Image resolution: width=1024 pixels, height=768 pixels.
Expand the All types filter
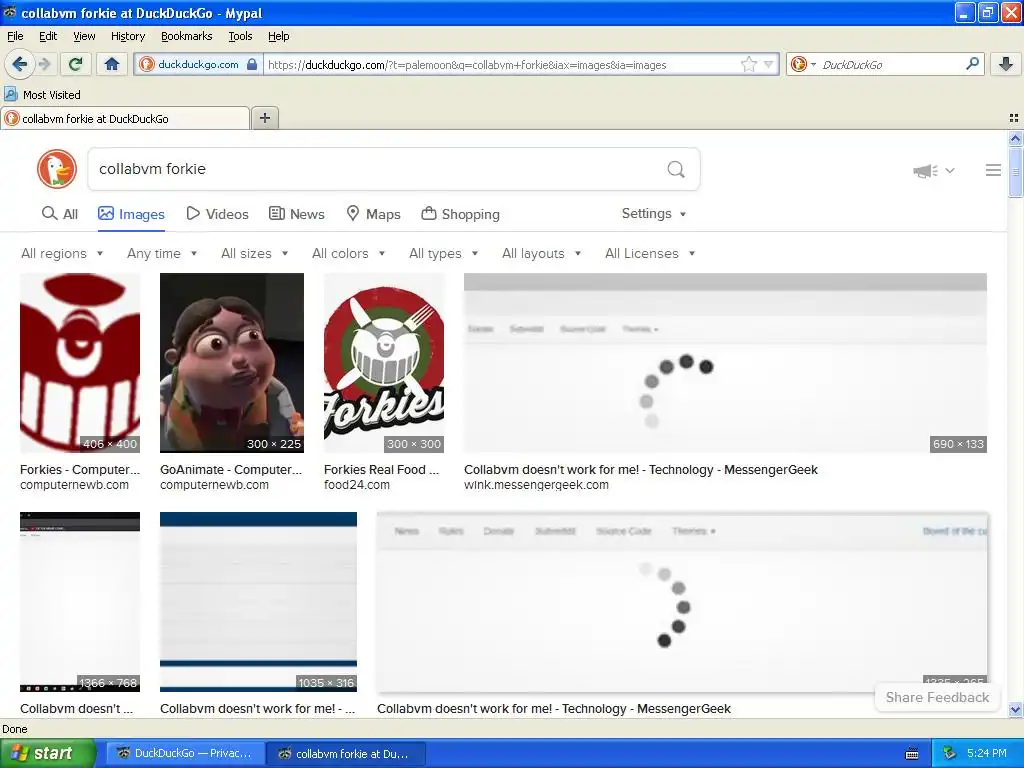point(443,253)
